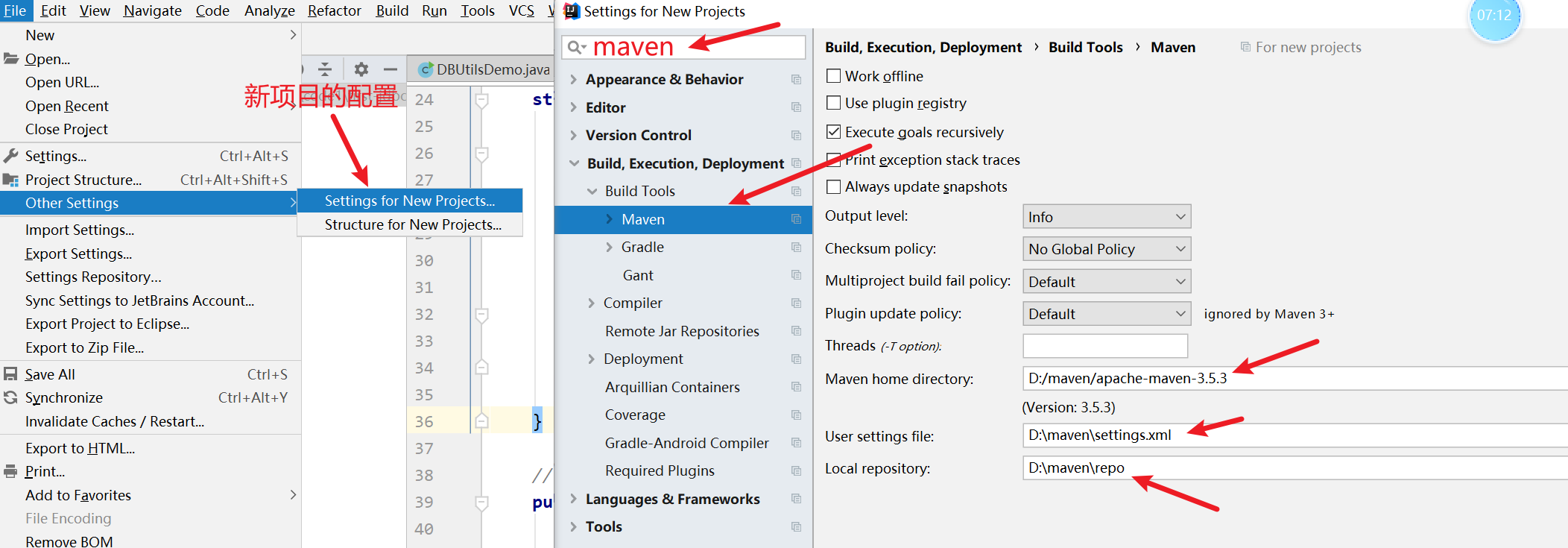Open the Edit menu

coord(53,10)
